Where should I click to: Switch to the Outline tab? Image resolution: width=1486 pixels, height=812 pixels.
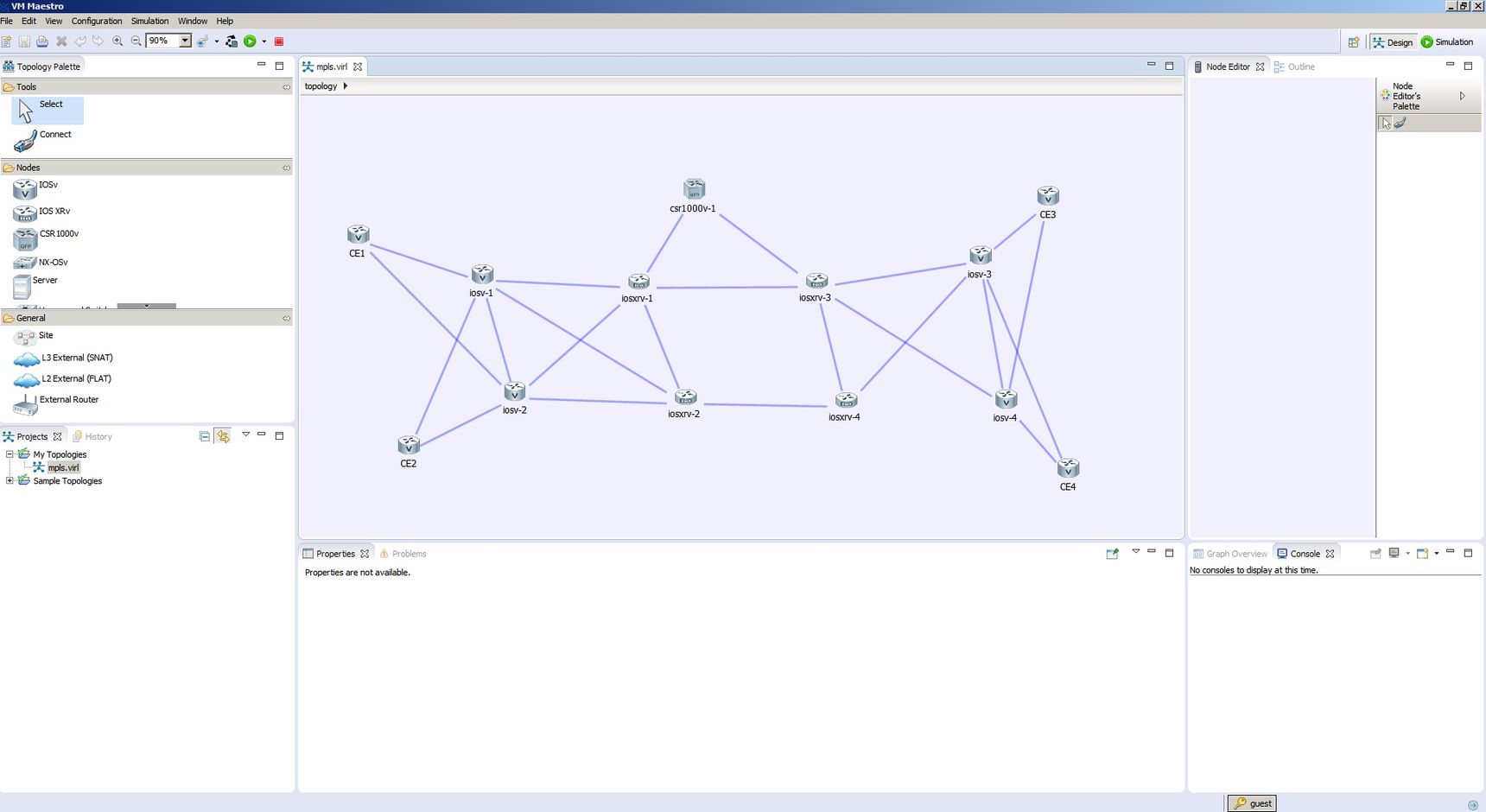(x=1294, y=67)
